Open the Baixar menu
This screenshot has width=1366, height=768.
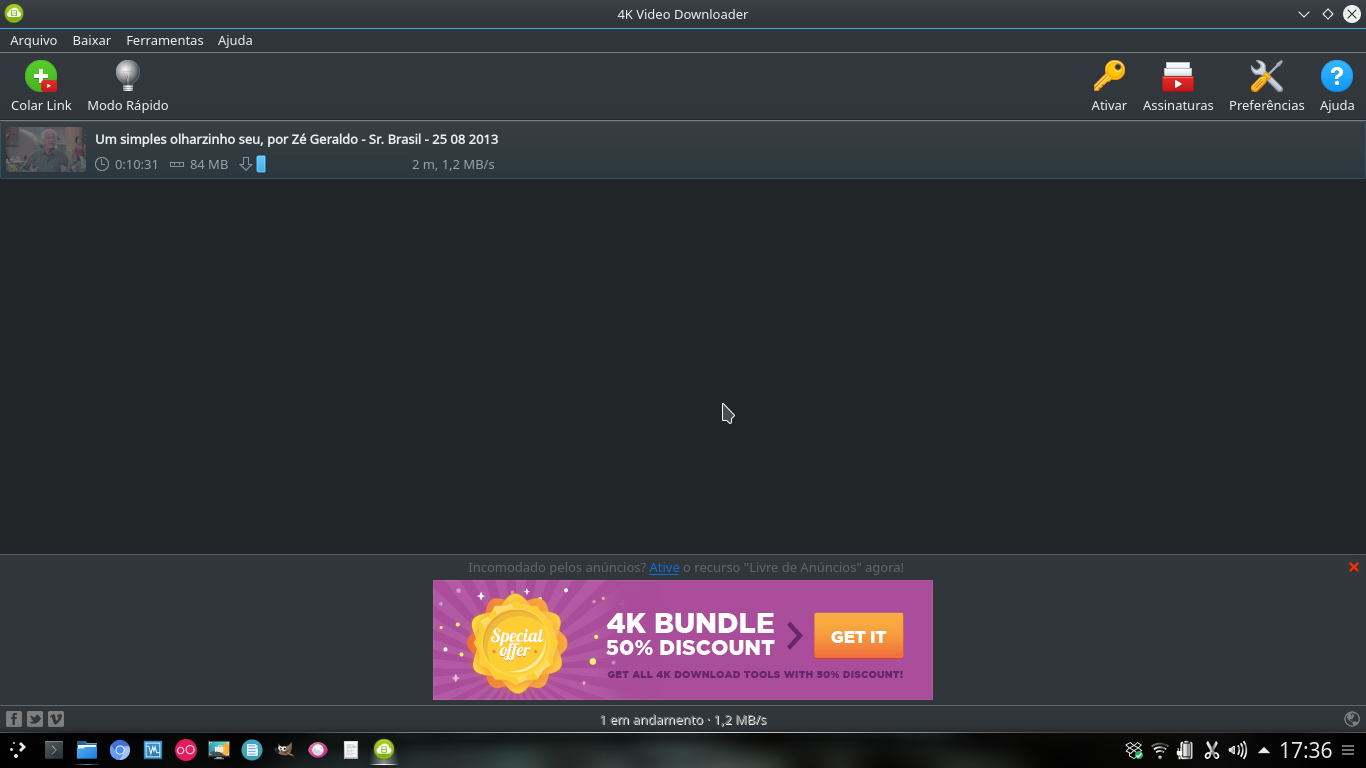(91, 40)
